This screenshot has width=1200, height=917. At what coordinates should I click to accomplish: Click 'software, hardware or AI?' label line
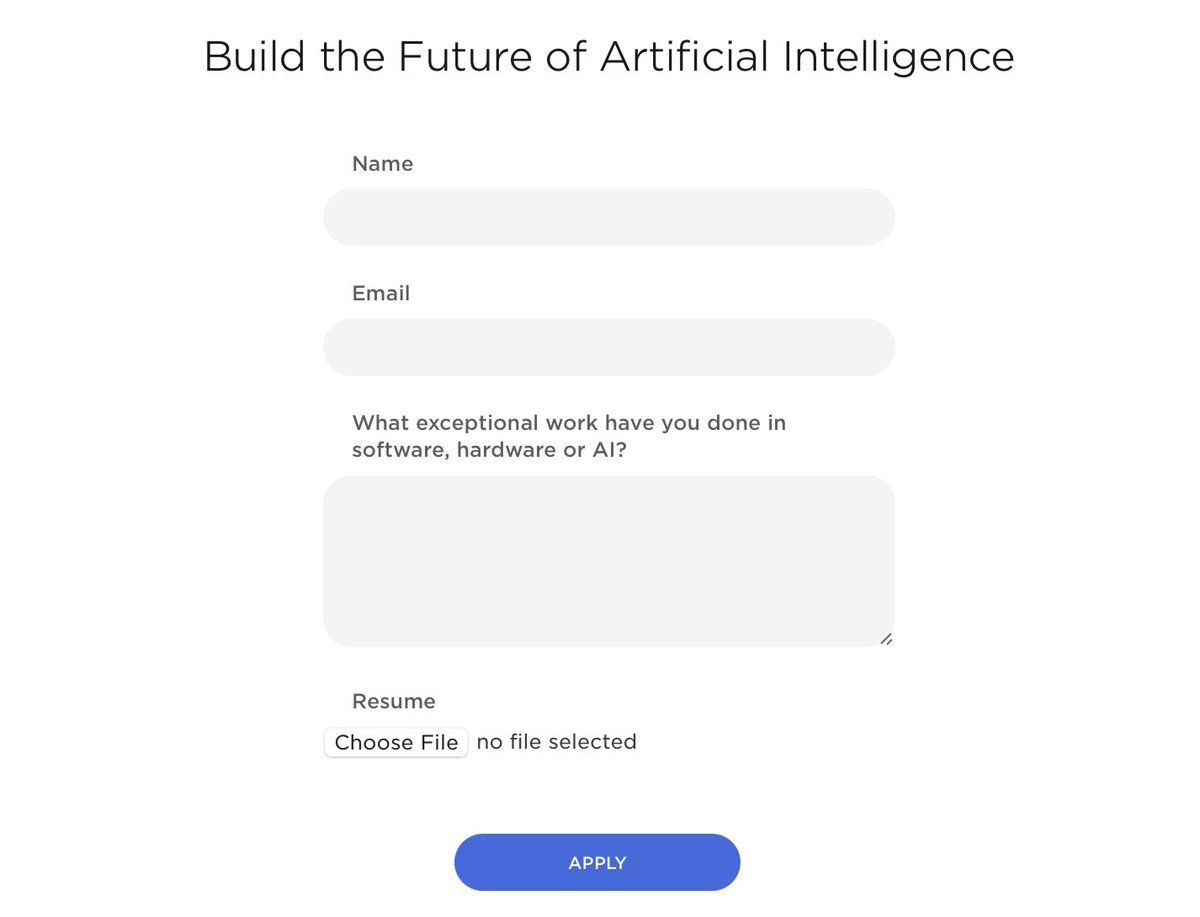(489, 450)
